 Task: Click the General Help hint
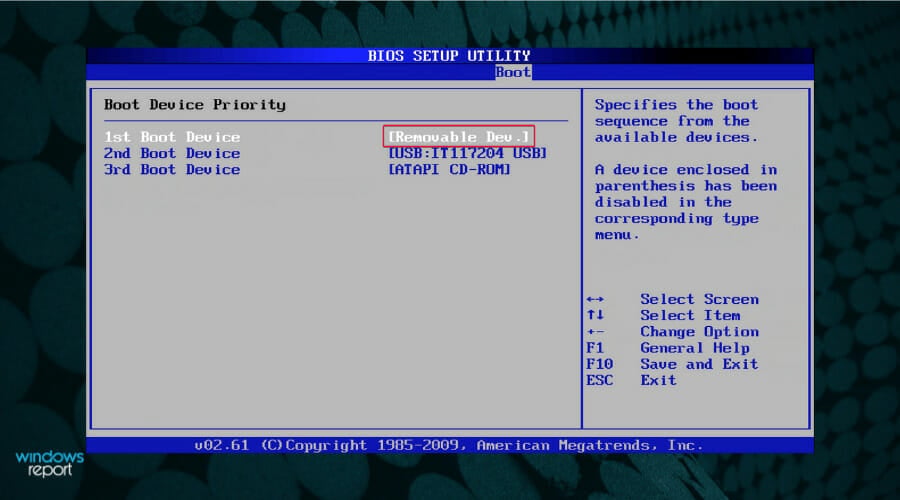695,348
